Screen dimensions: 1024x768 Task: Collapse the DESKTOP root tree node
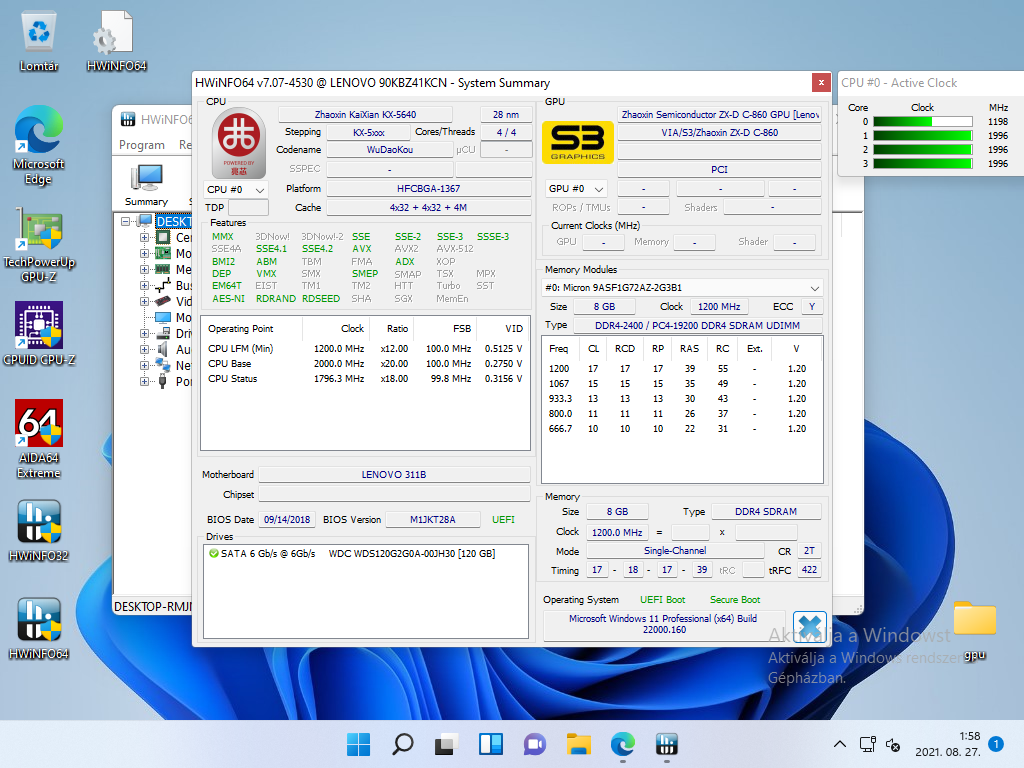coord(126,222)
